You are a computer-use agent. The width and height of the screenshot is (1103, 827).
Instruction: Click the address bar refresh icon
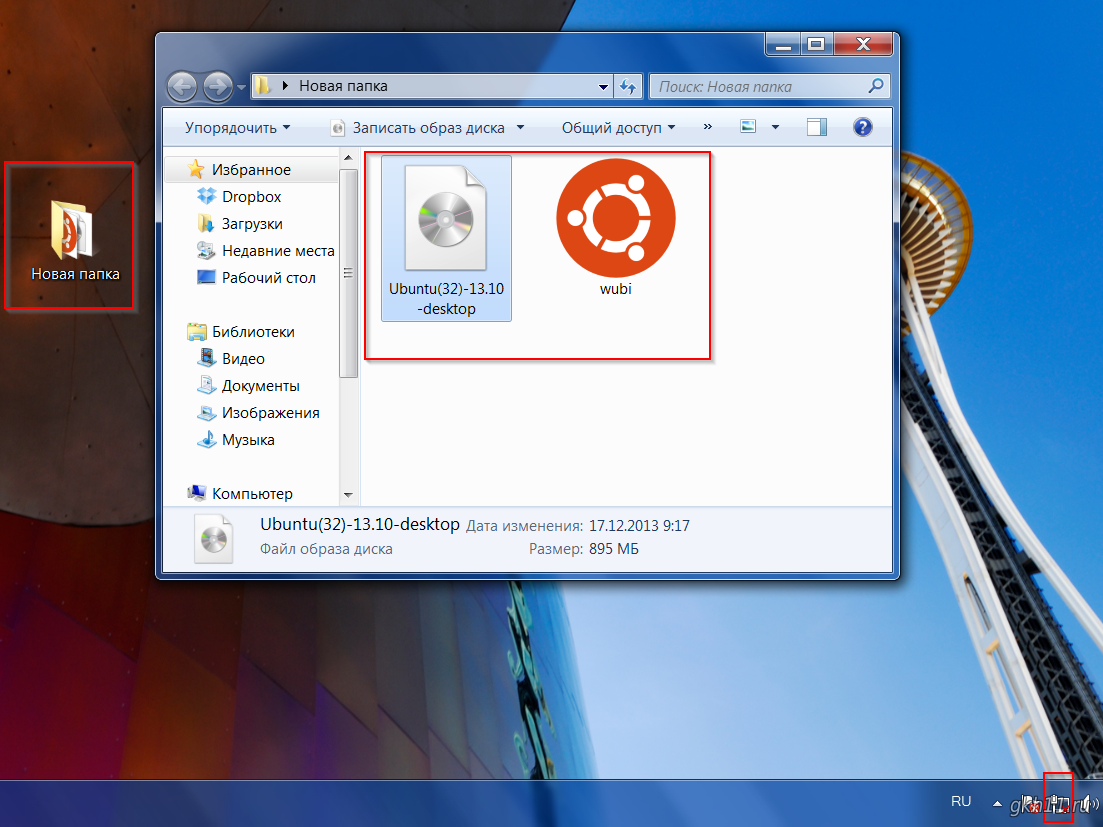pos(628,87)
